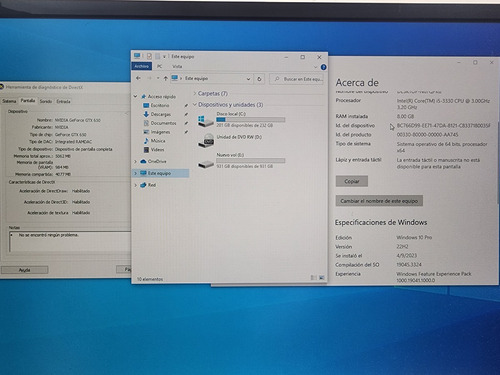The image size is (500, 375).
Task: Click the computer icon in Explorer title bar
Action: pyautogui.click(x=137, y=56)
